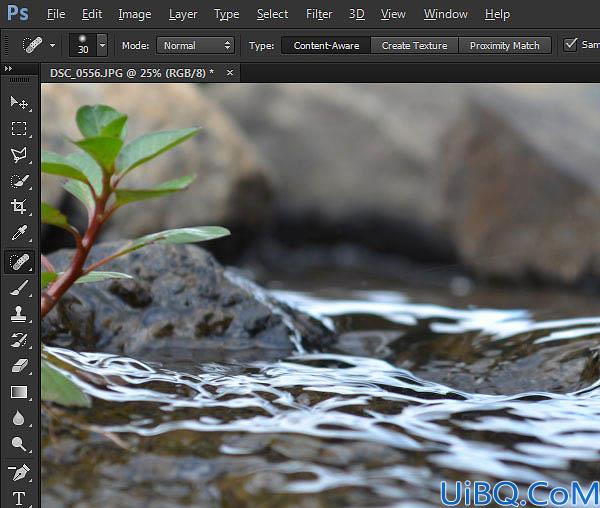Toggle the Sample All Layers checkbox
This screenshot has height=508, width=600.
570,45
